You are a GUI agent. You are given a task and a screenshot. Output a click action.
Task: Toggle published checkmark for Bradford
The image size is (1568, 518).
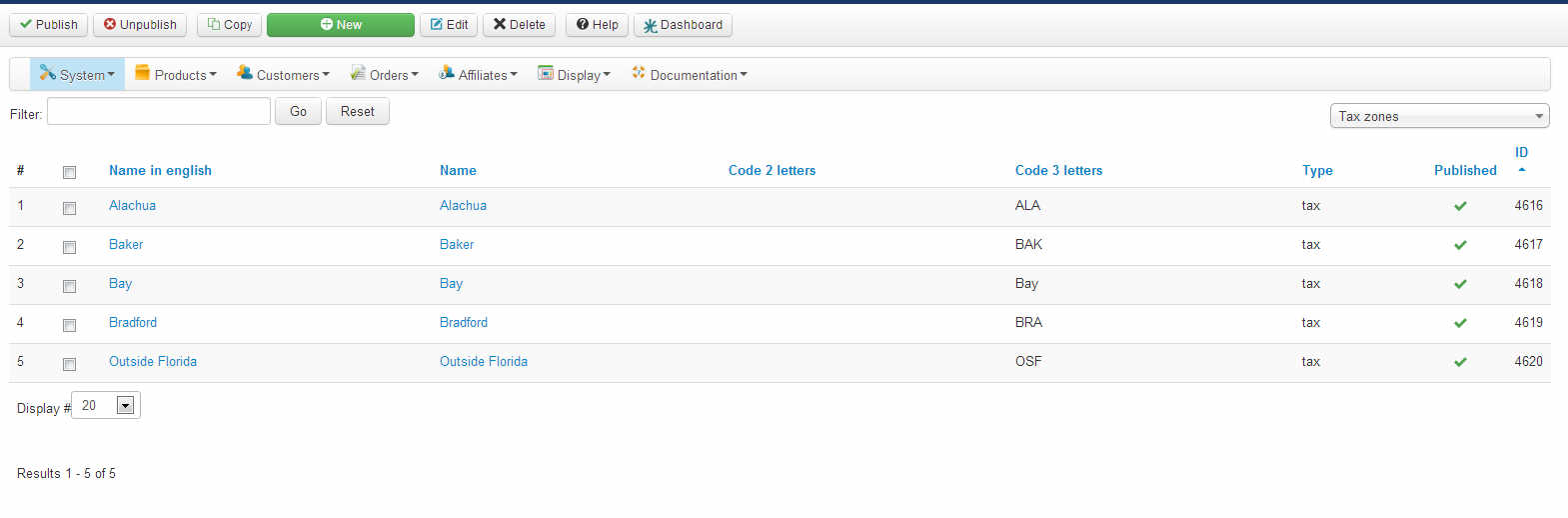coord(1460,323)
